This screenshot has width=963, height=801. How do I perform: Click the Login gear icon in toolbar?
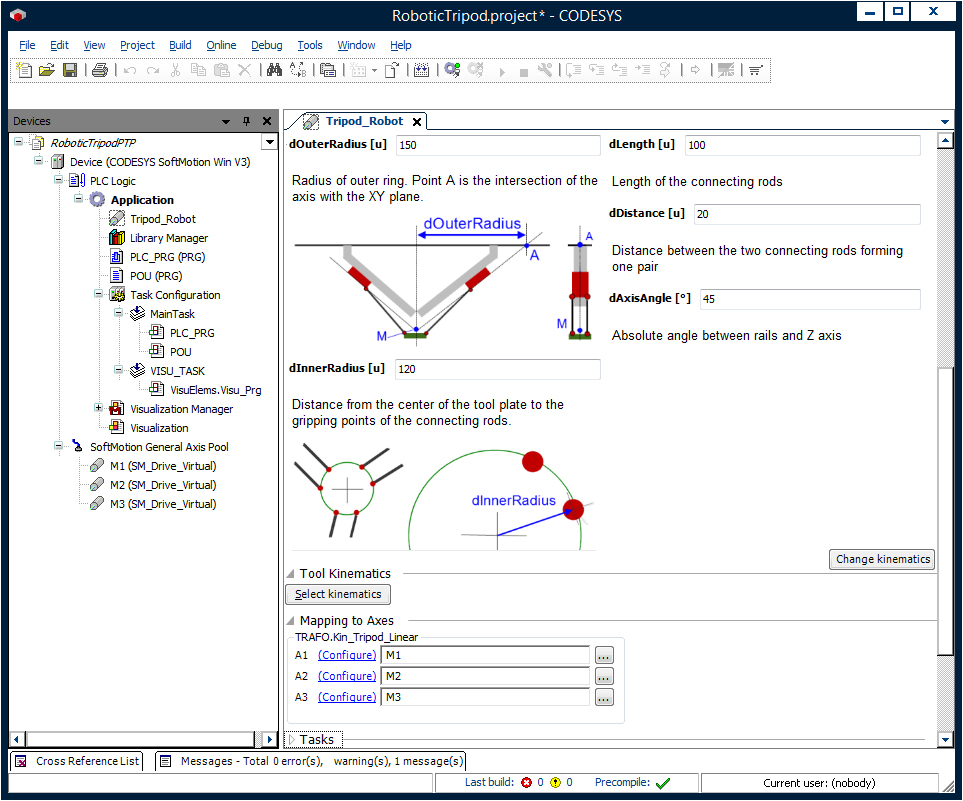pyautogui.click(x=452, y=70)
